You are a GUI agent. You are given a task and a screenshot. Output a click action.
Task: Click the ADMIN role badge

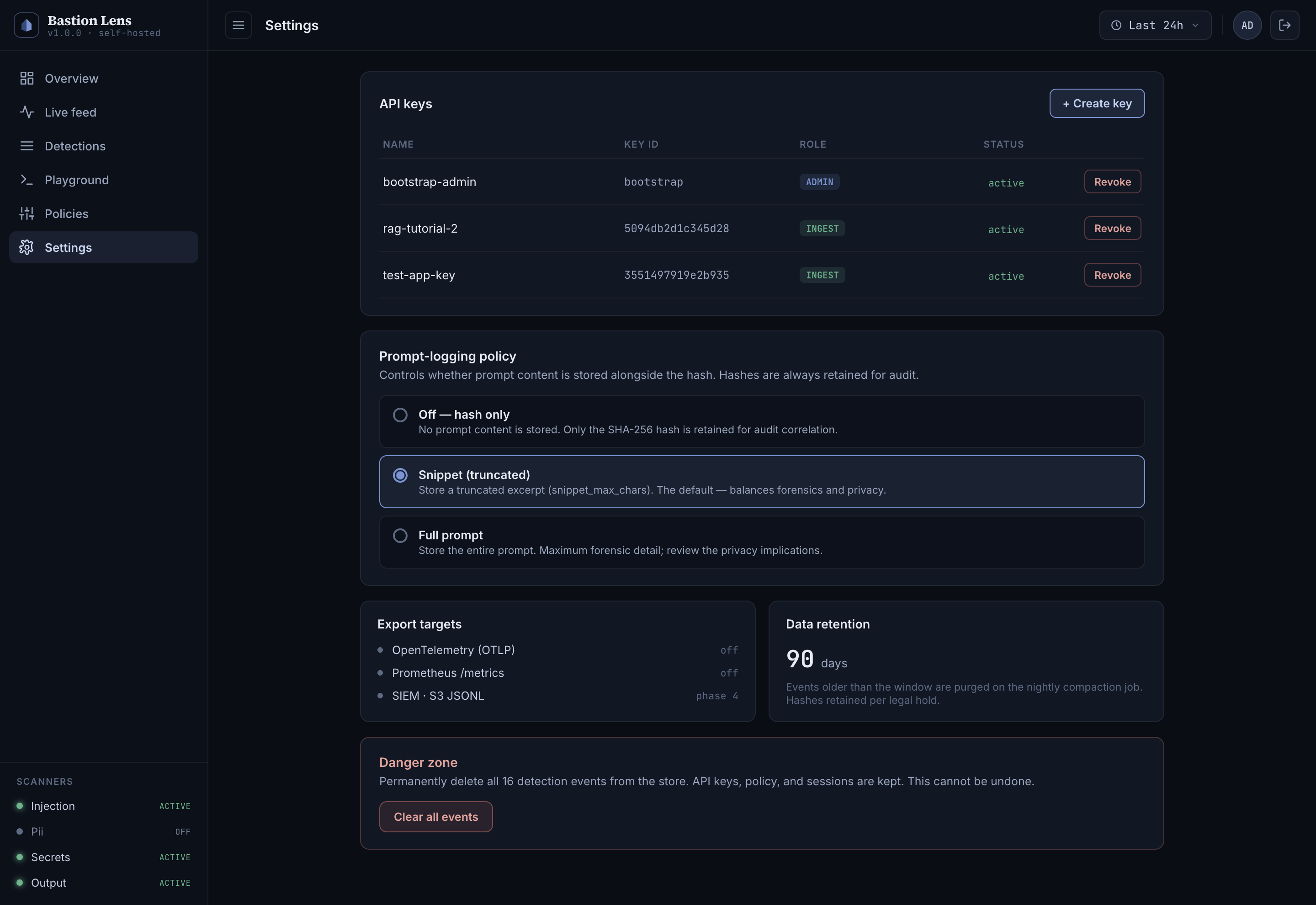tap(819, 181)
